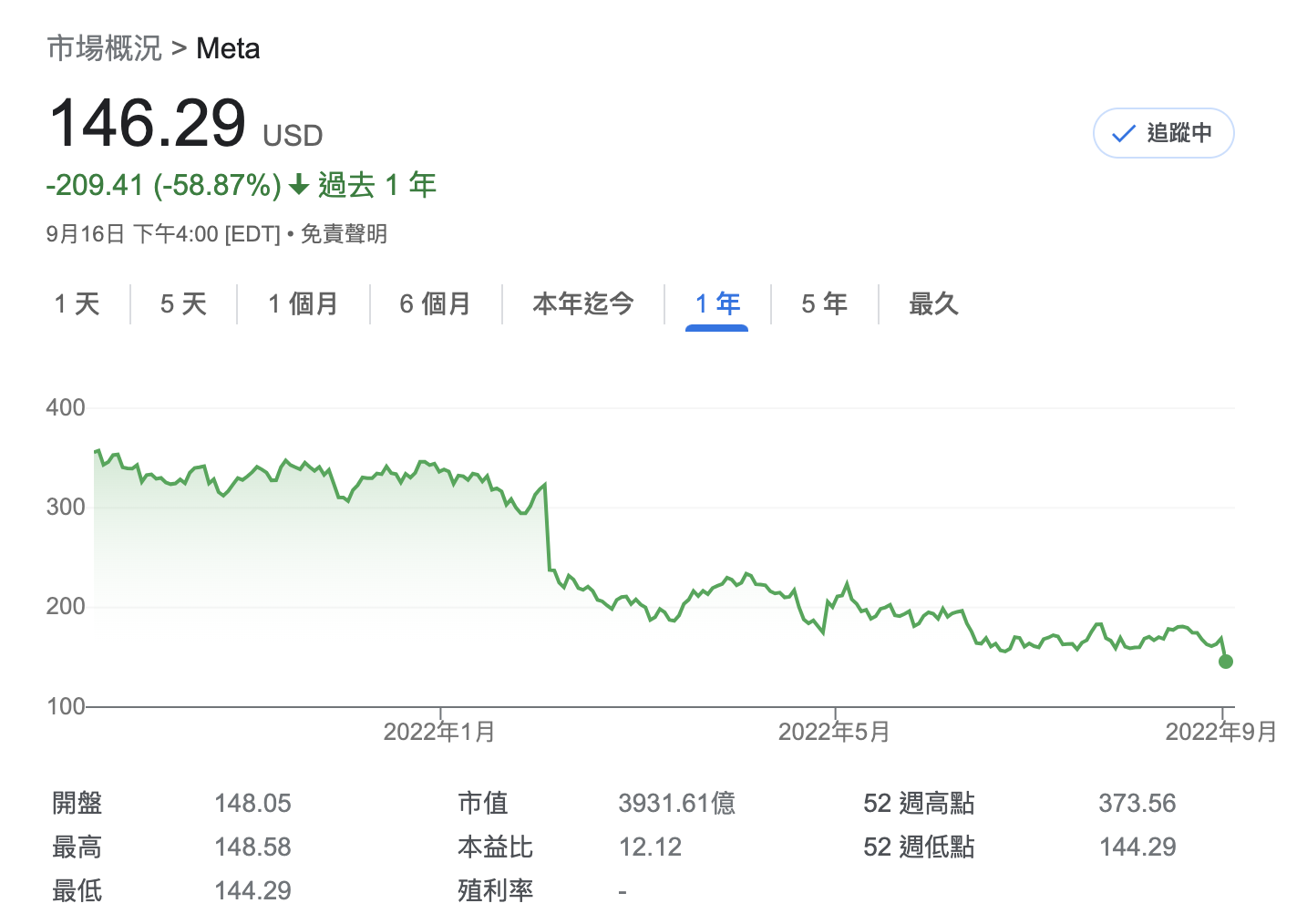
Task: Choose the 本年迄今 tab
Action: tap(583, 303)
